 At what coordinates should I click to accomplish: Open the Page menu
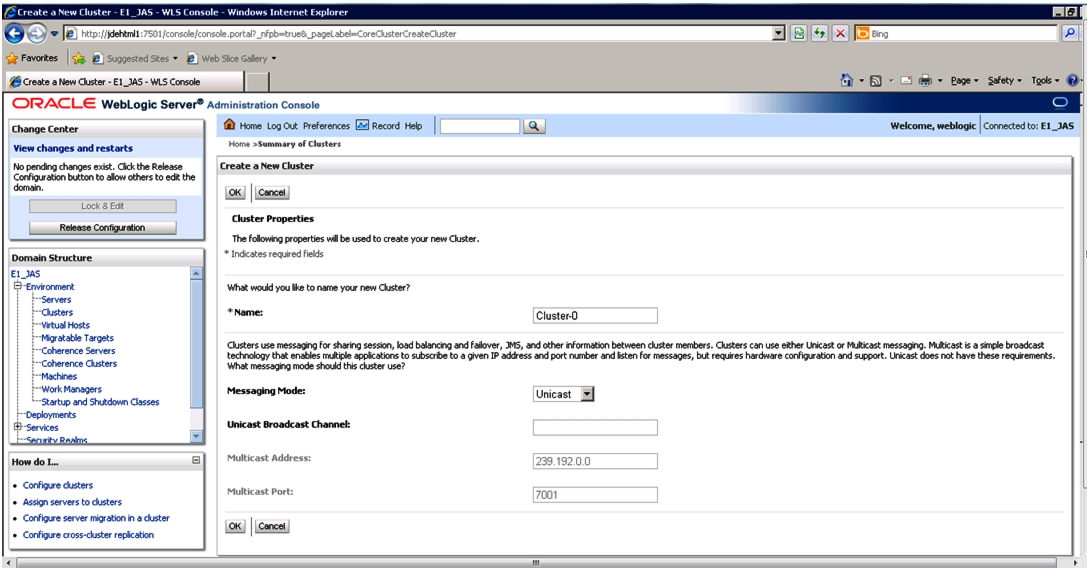[964, 80]
